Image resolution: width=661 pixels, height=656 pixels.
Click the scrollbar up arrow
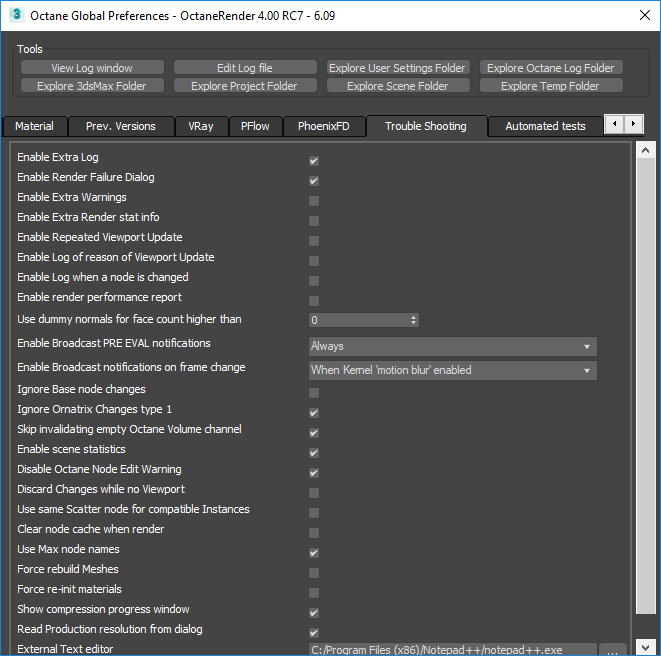(645, 151)
